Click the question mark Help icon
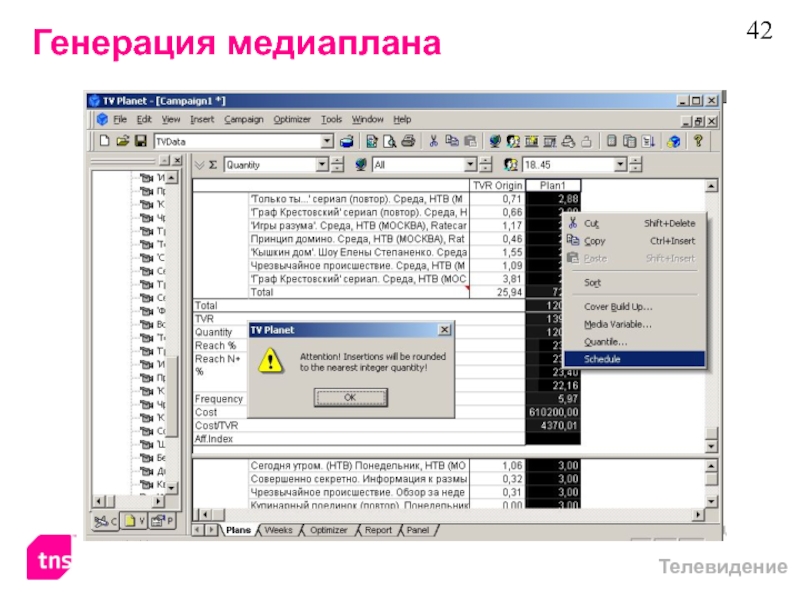The width and height of the screenshot is (800, 600). (698, 141)
